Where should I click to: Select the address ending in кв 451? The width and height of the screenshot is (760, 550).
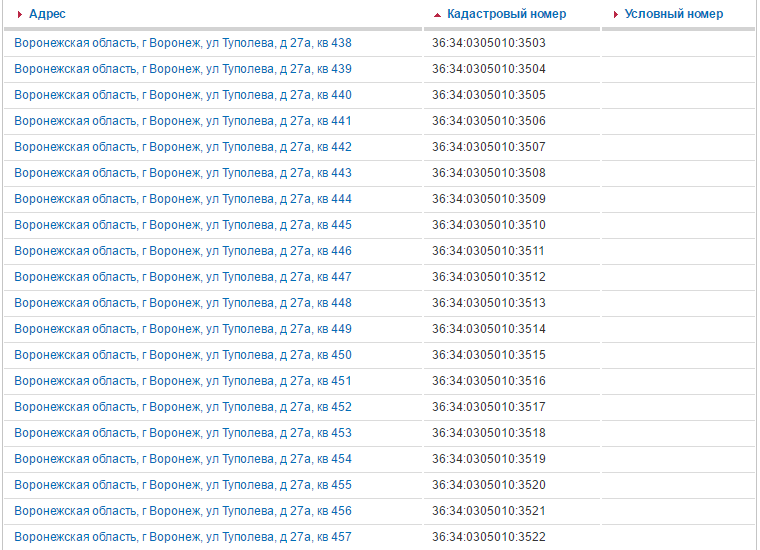pos(183,381)
